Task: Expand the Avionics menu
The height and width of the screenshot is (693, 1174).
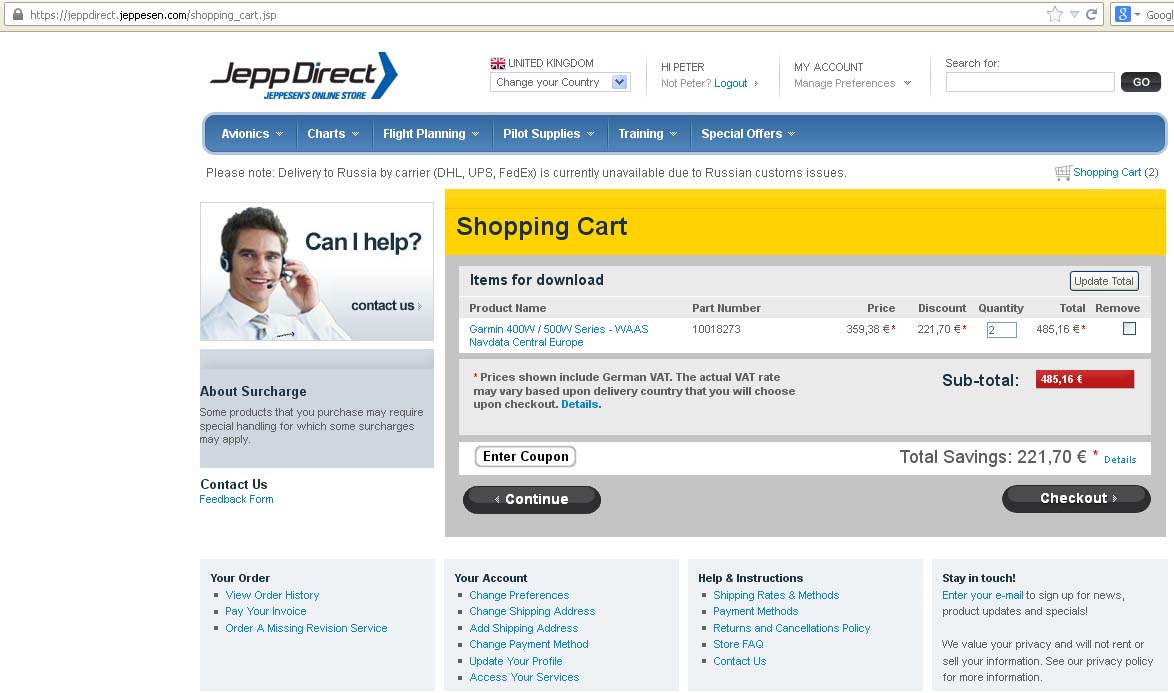Action: click(252, 134)
